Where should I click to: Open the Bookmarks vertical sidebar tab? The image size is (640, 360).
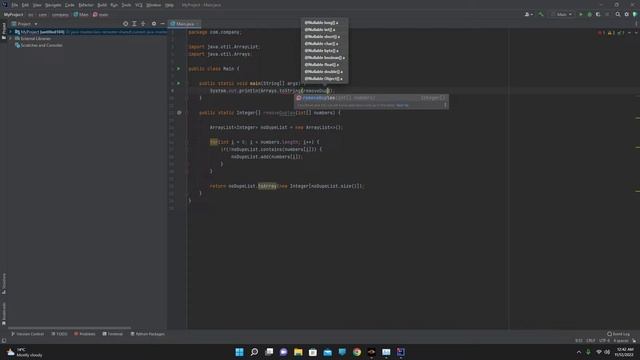coord(4,313)
